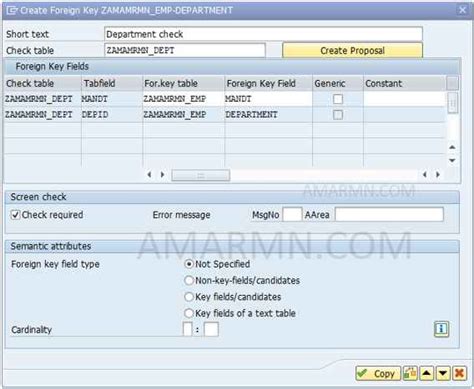This screenshot has height=389, width=474.
Task: Click the MsgNo input field
Action: tap(292, 215)
